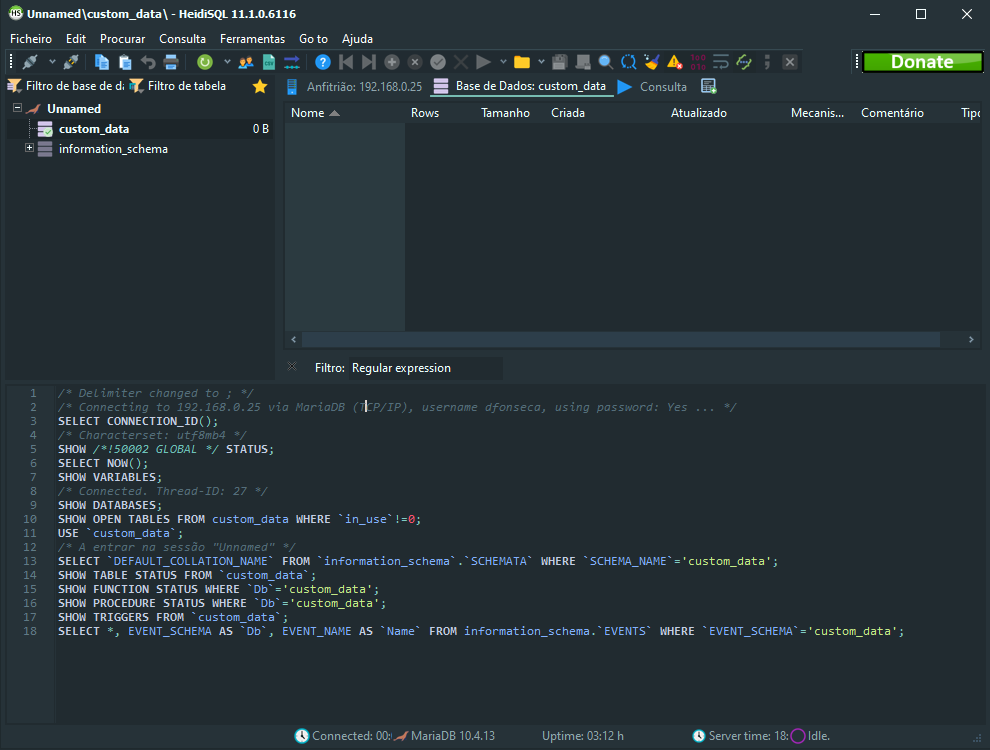Image resolution: width=990 pixels, height=750 pixels.
Task: Click the CSV export icon
Action: 268,62
